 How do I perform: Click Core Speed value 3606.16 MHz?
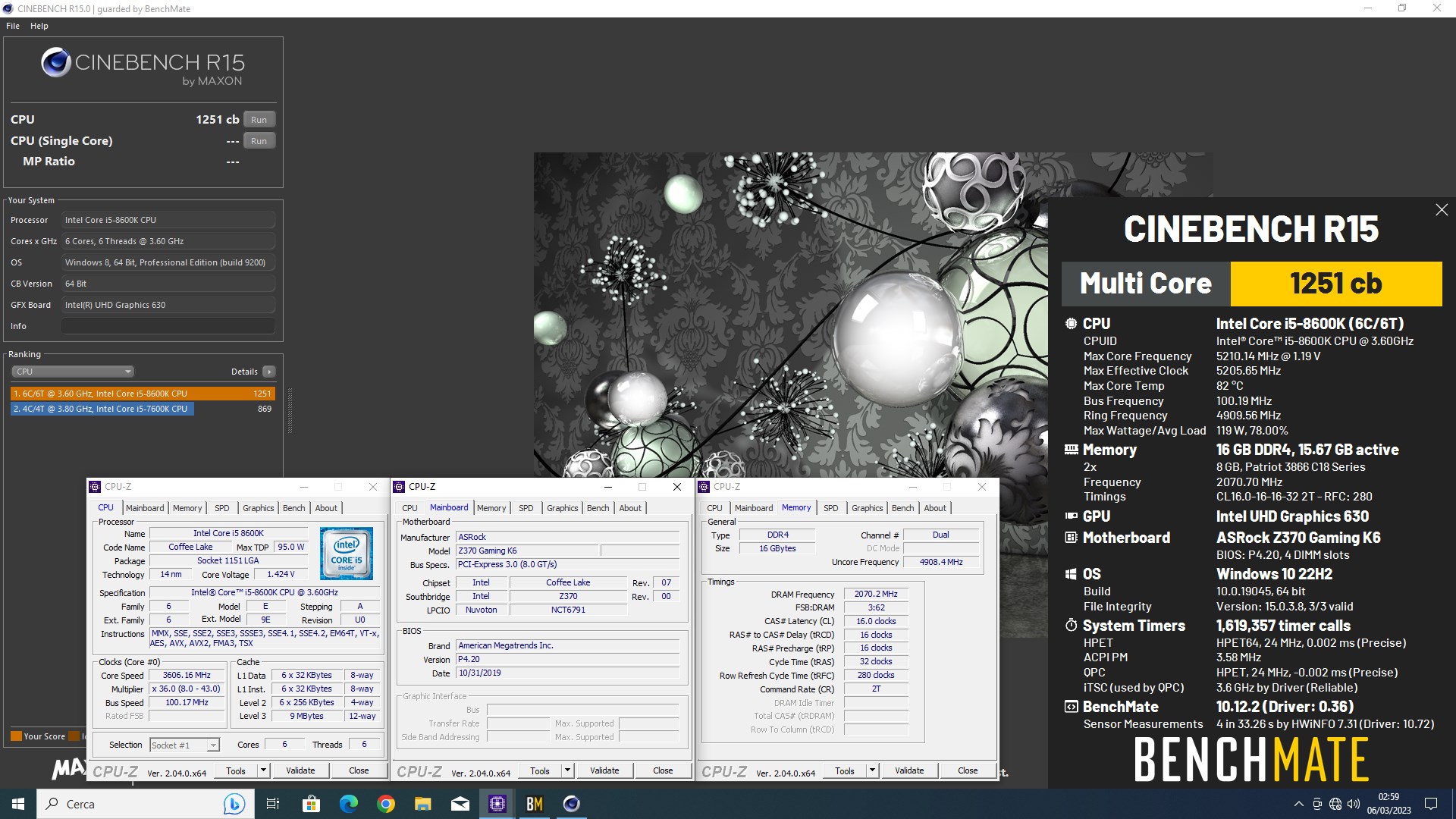coord(187,676)
